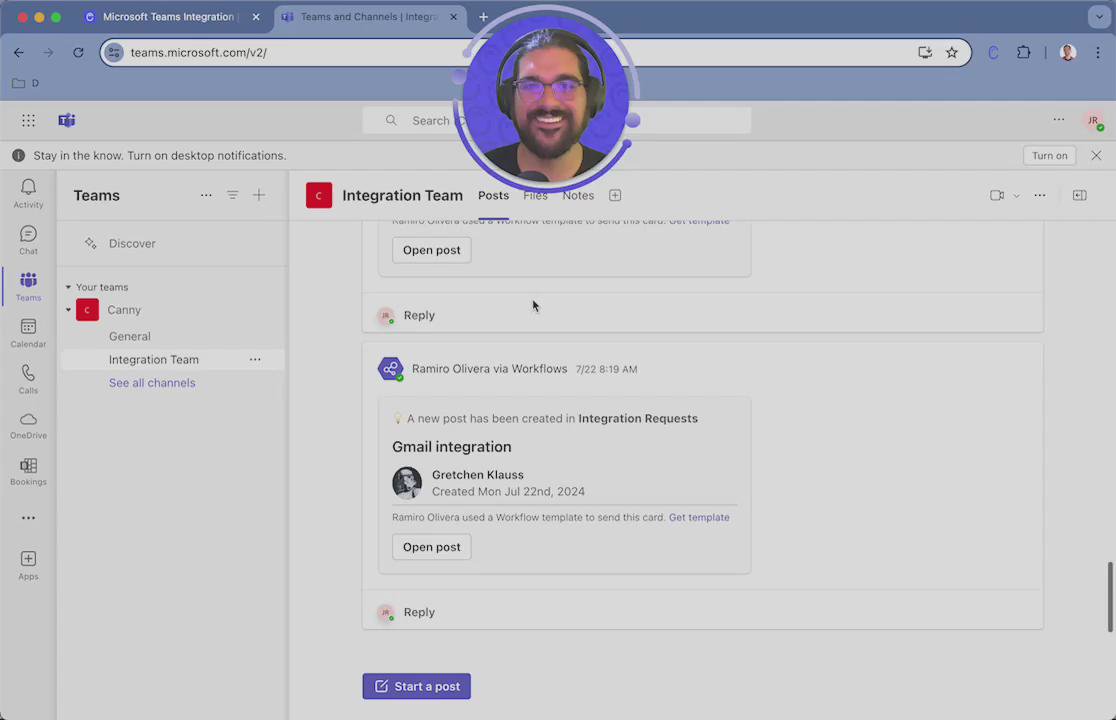
Task: Click See all channels link
Action: (x=152, y=383)
